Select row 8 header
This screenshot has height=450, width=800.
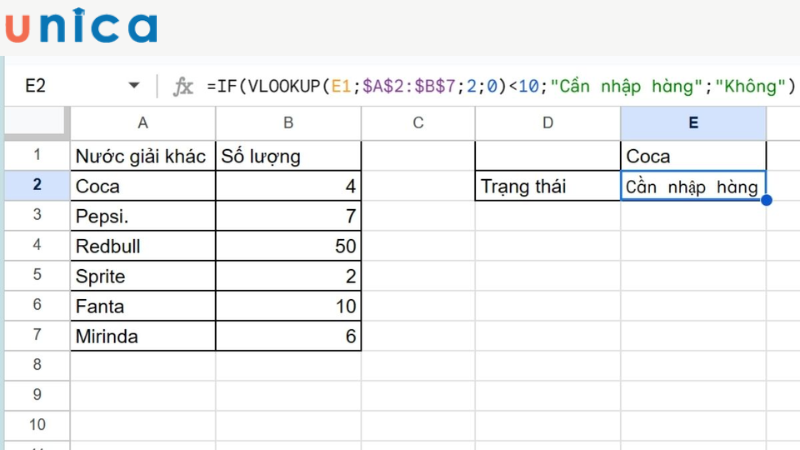pos(37,365)
